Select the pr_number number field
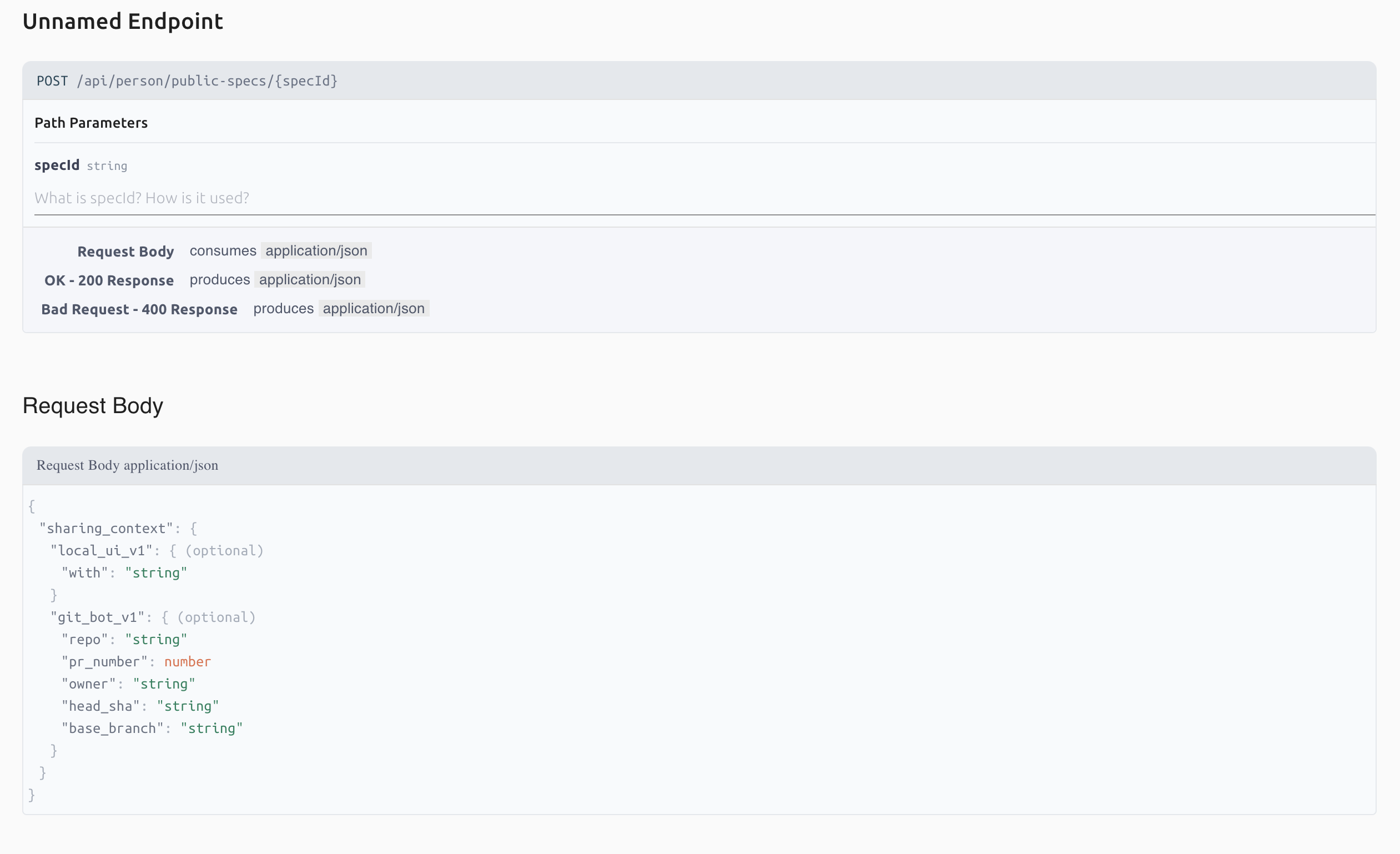 104,661
